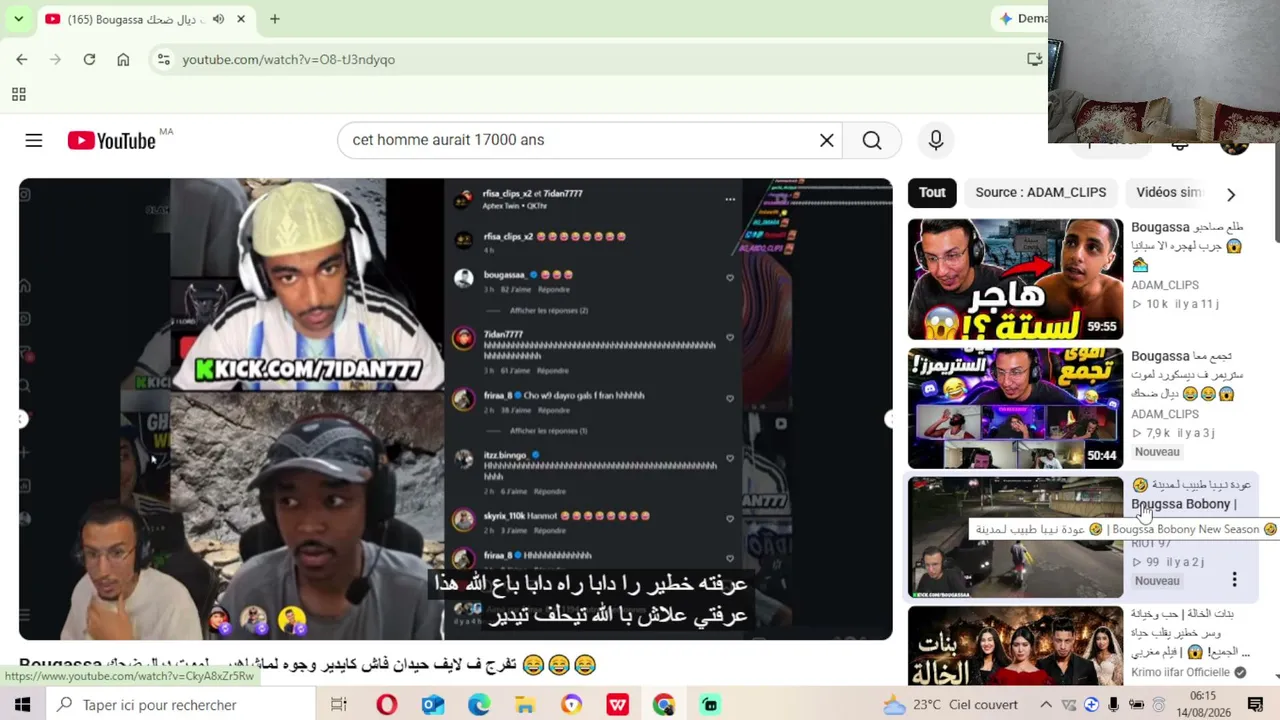
Task: Open the ADAM_CLIPS channel under second video
Action: click(1165, 414)
